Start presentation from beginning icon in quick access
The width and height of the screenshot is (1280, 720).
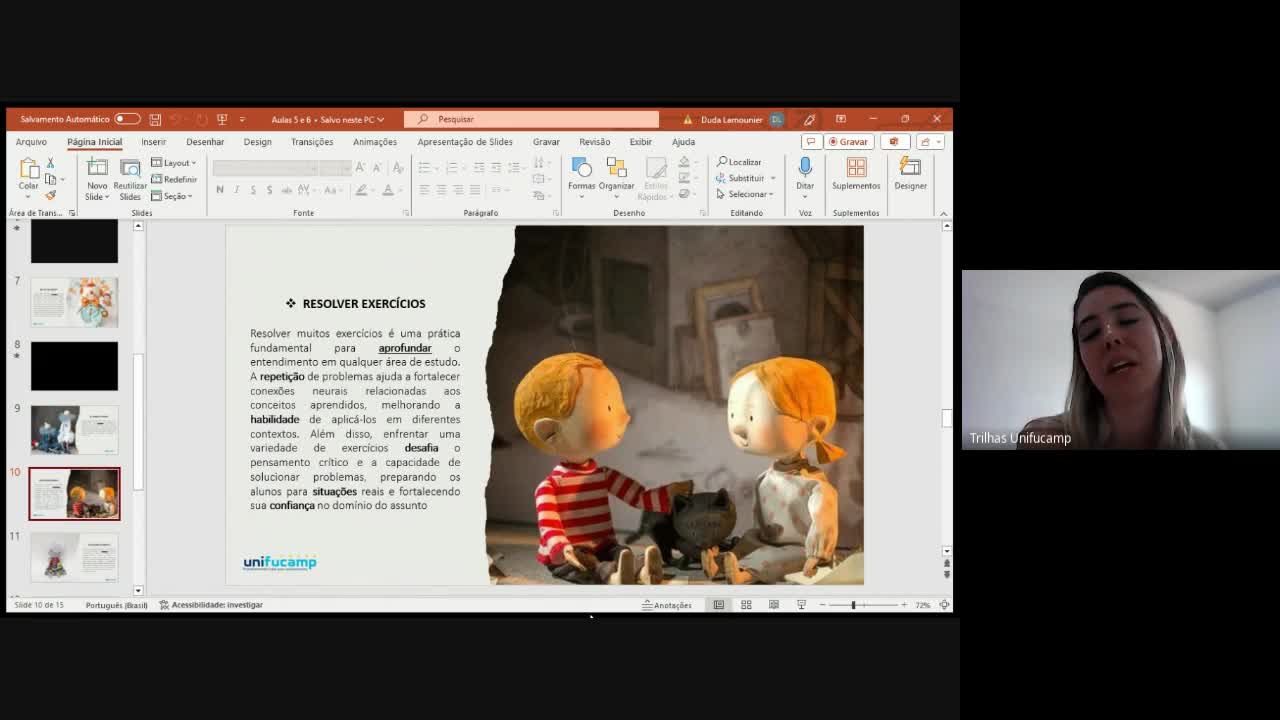tap(222, 119)
